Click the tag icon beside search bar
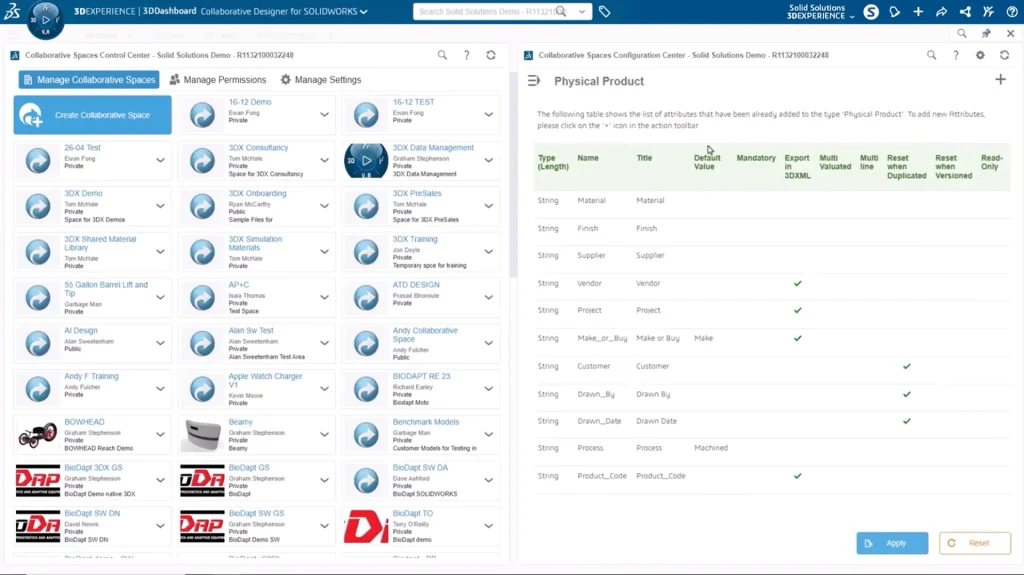 605,12
